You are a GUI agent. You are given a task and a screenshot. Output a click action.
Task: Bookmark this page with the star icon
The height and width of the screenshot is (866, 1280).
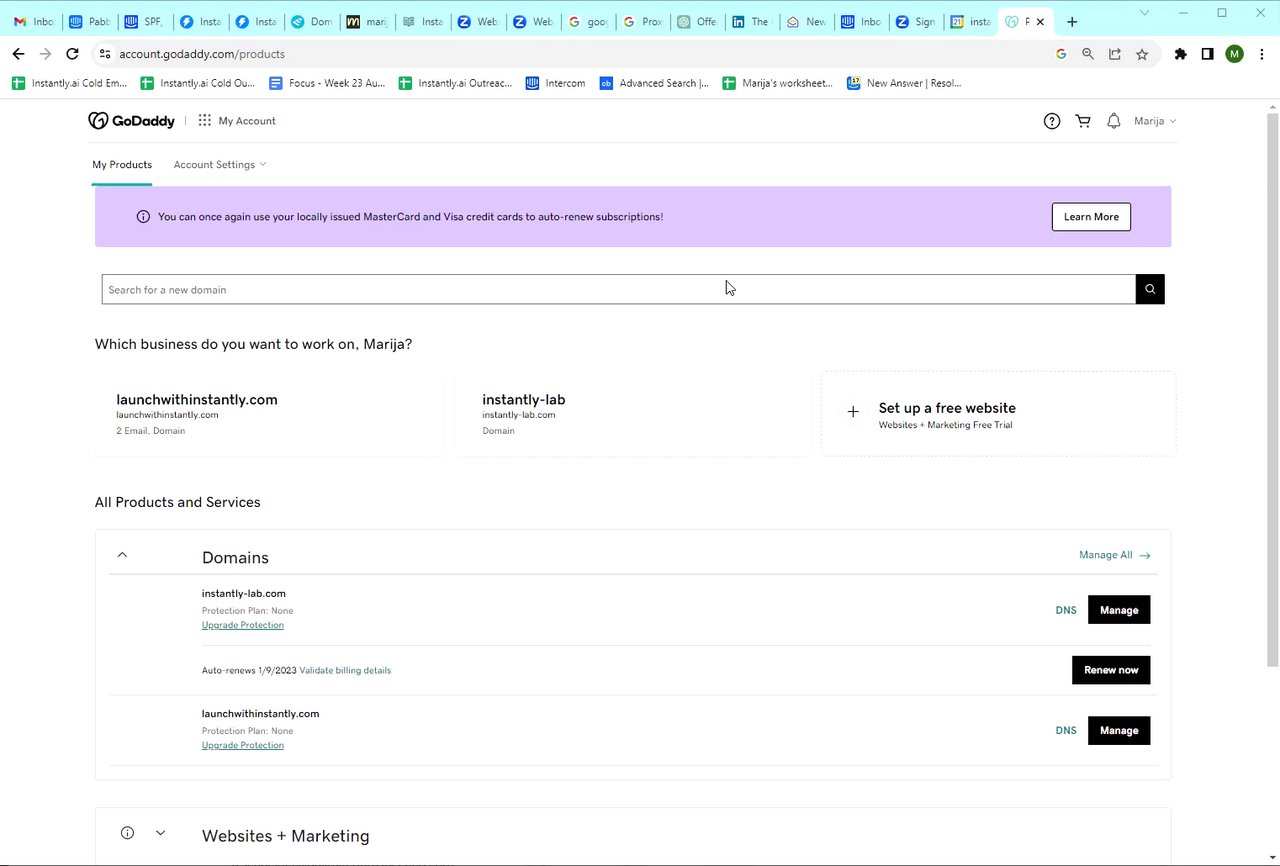coord(1142,54)
